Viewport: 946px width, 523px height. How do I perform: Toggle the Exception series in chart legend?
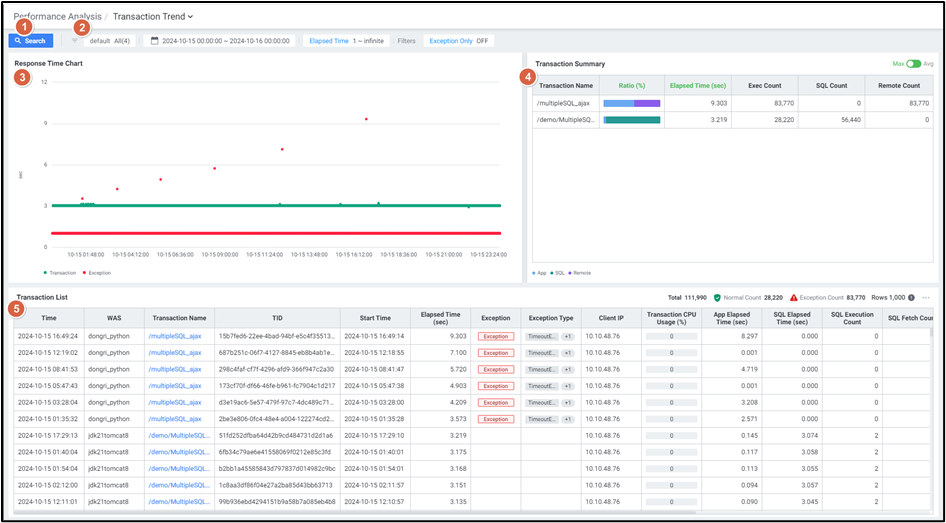coord(98,272)
